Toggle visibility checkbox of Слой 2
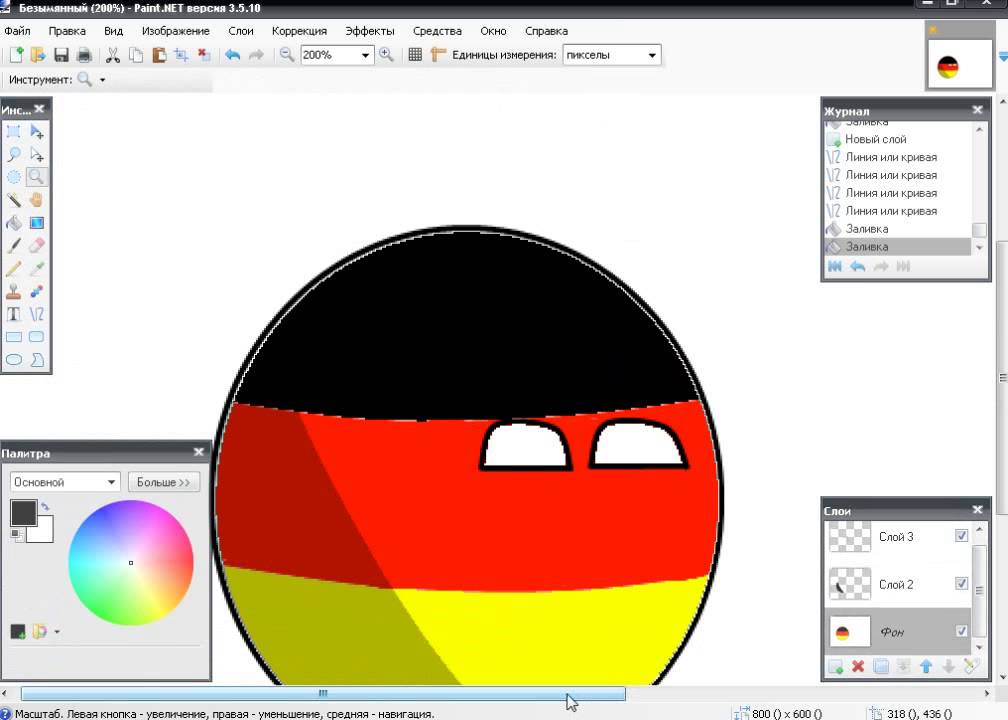The width and height of the screenshot is (1008, 720). (962, 583)
